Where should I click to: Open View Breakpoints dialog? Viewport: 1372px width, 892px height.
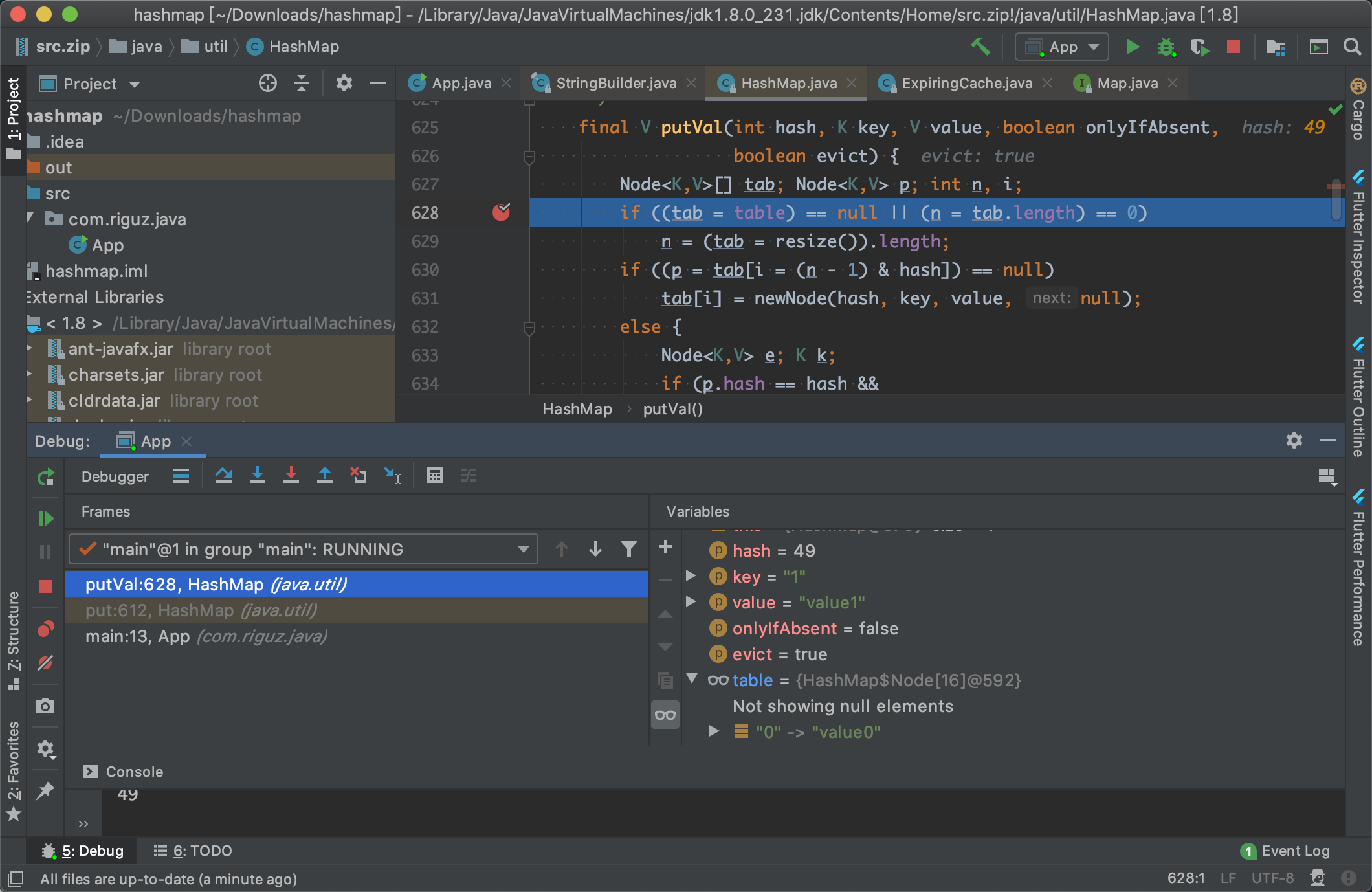tap(45, 629)
